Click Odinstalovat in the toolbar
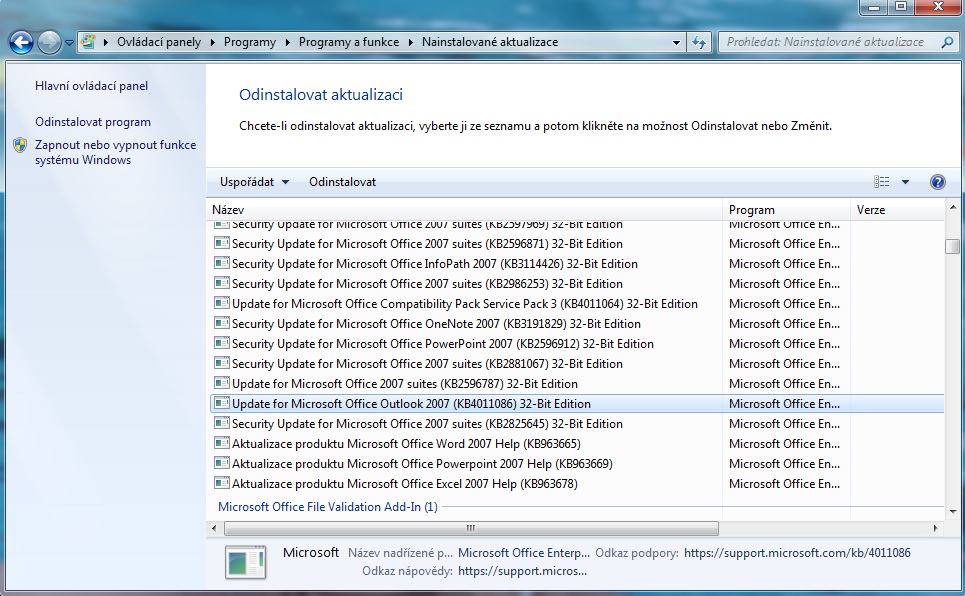The width and height of the screenshot is (965, 596). click(342, 182)
